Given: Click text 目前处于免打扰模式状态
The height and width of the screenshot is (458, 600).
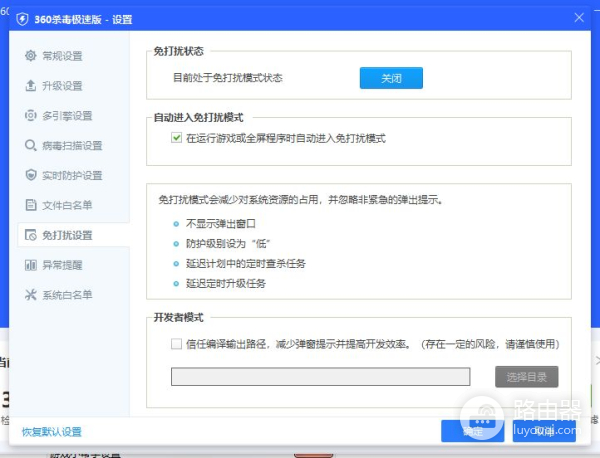Looking at the screenshot, I should pyautogui.click(x=228, y=78).
